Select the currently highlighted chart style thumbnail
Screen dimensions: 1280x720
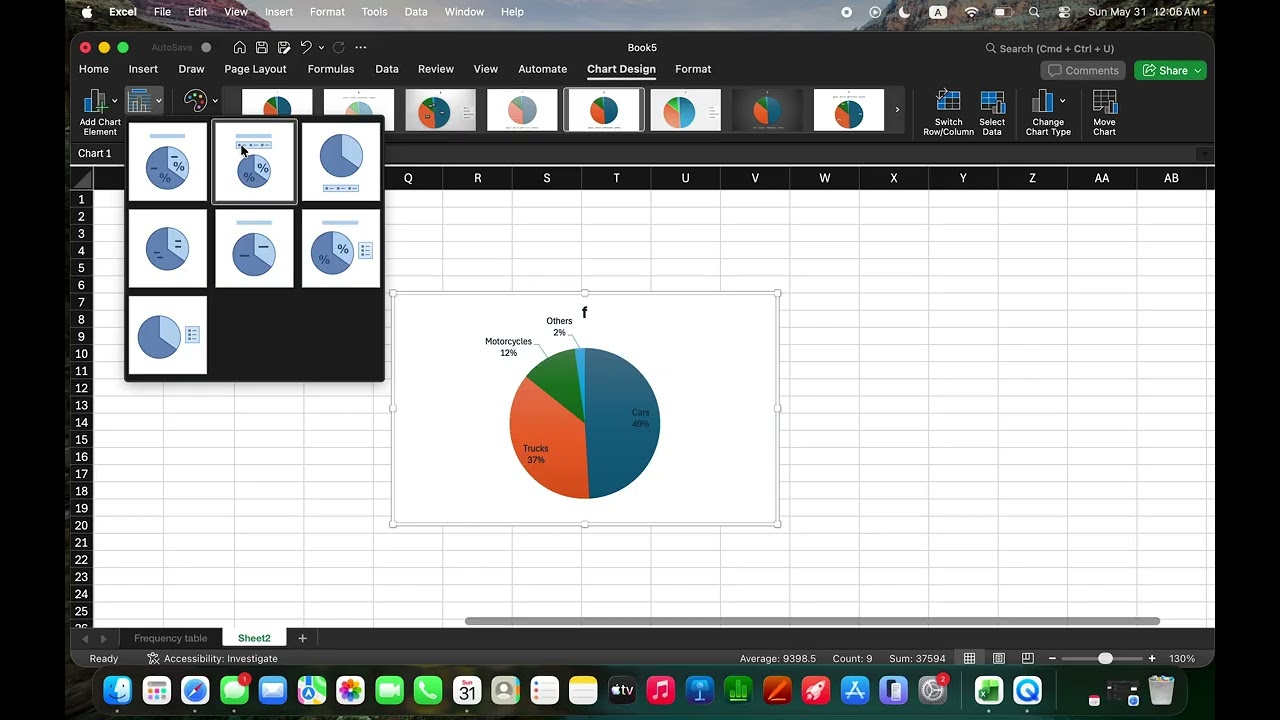click(x=604, y=110)
